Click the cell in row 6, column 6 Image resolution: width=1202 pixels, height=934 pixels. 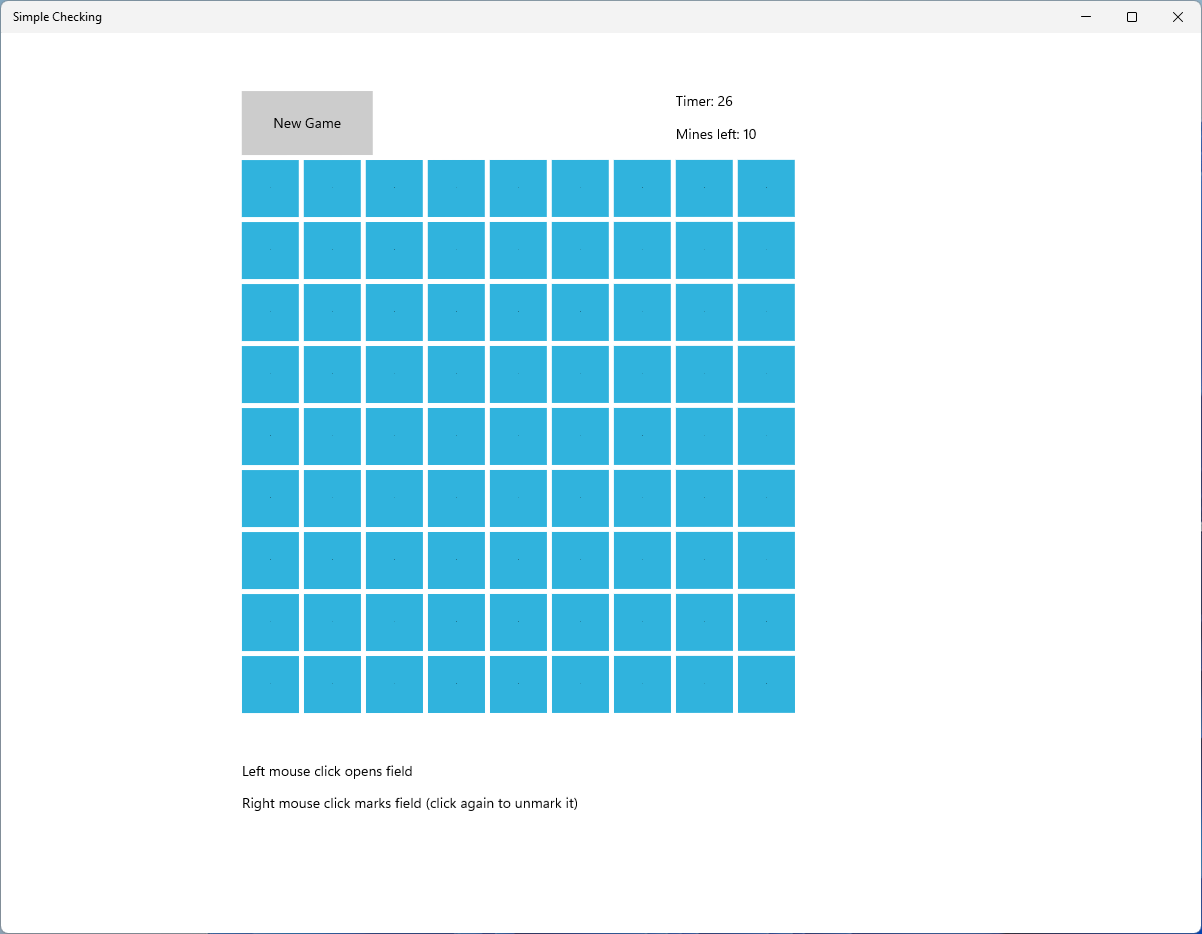tap(580, 498)
